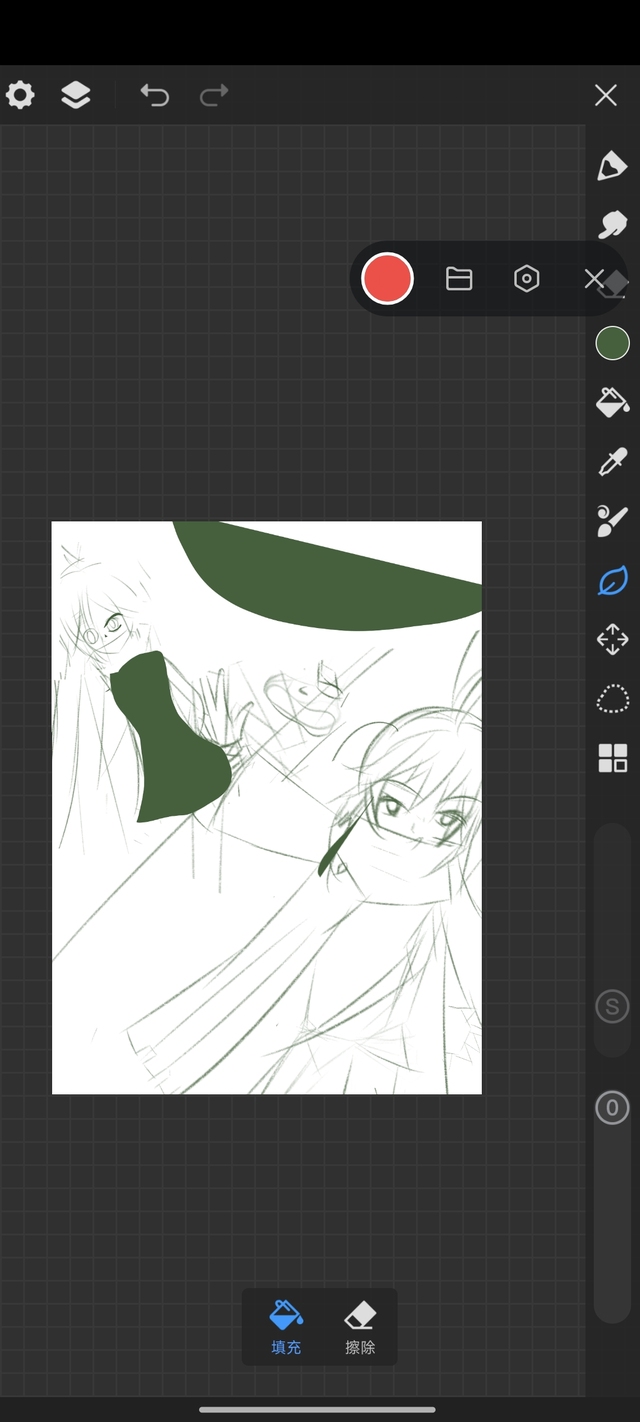Switch to 擦除 erase mode

coord(360,1327)
